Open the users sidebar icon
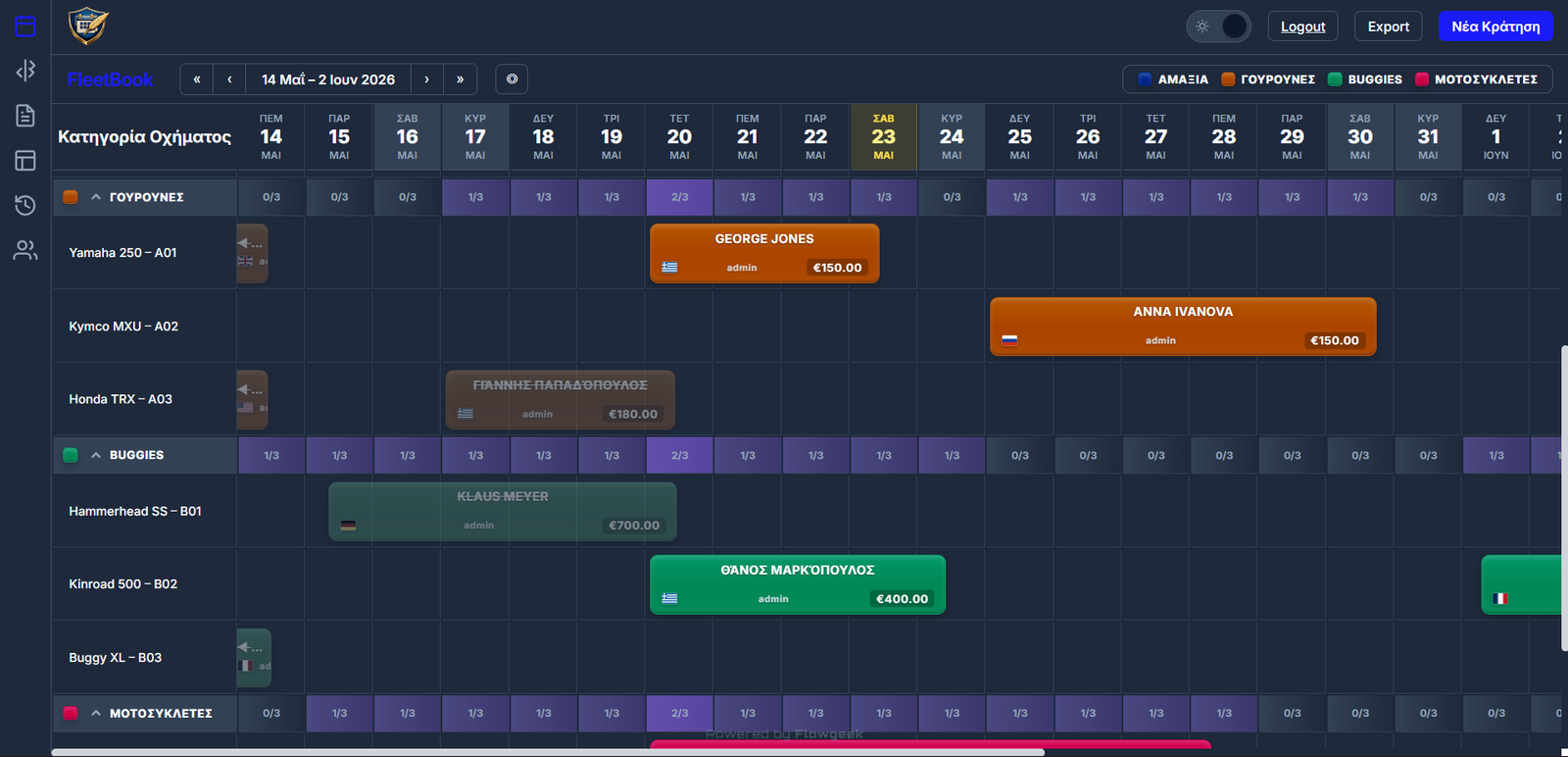The image size is (1568, 757). pyautogui.click(x=25, y=250)
